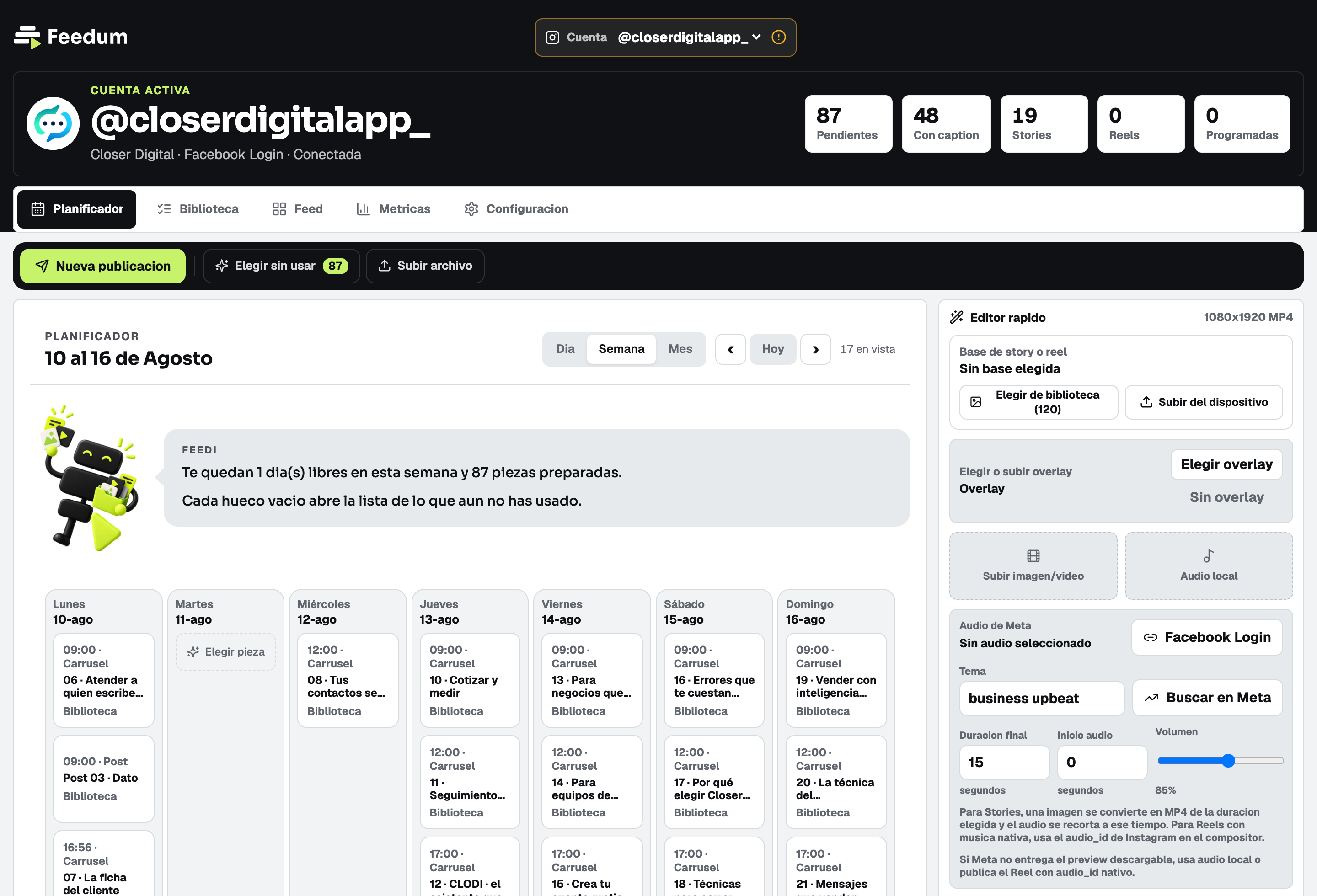Open the @closerdigitalapp_ account dropdown
The height and width of the screenshot is (896, 1317).
tap(665, 37)
